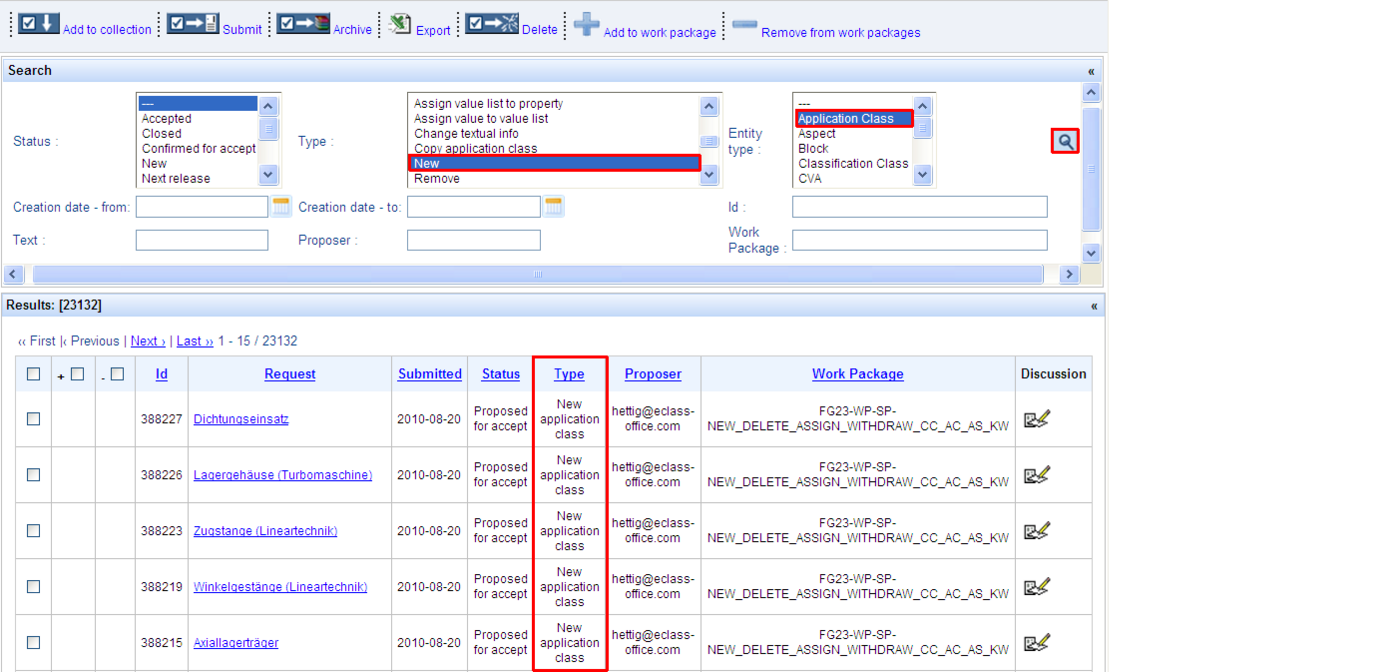Viewport: 1400px width, 672px height.
Task: Go to the Next results page
Action: tap(148, 341)
